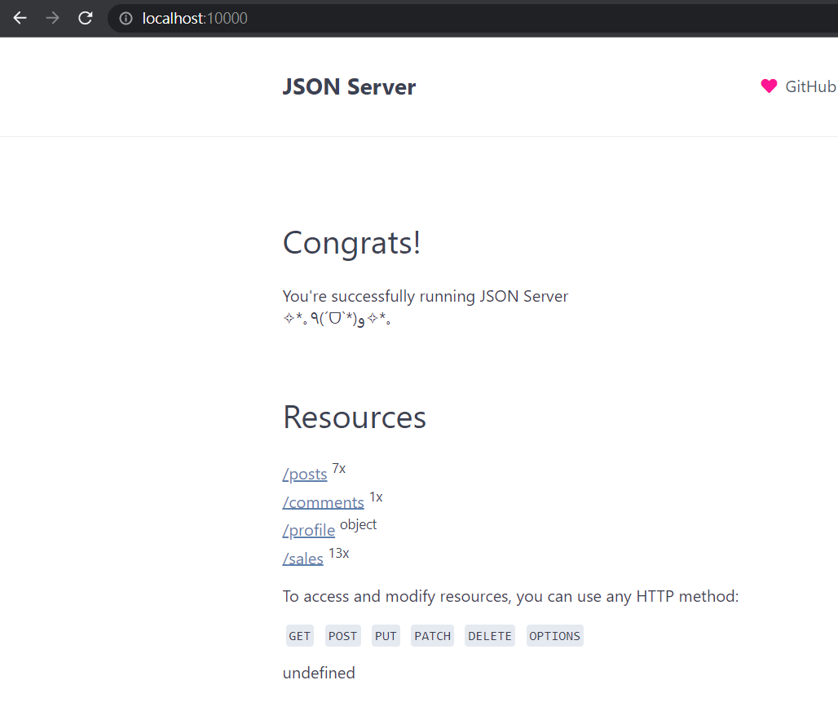Click the '1x' count next to /comments

tap(376, 497)
